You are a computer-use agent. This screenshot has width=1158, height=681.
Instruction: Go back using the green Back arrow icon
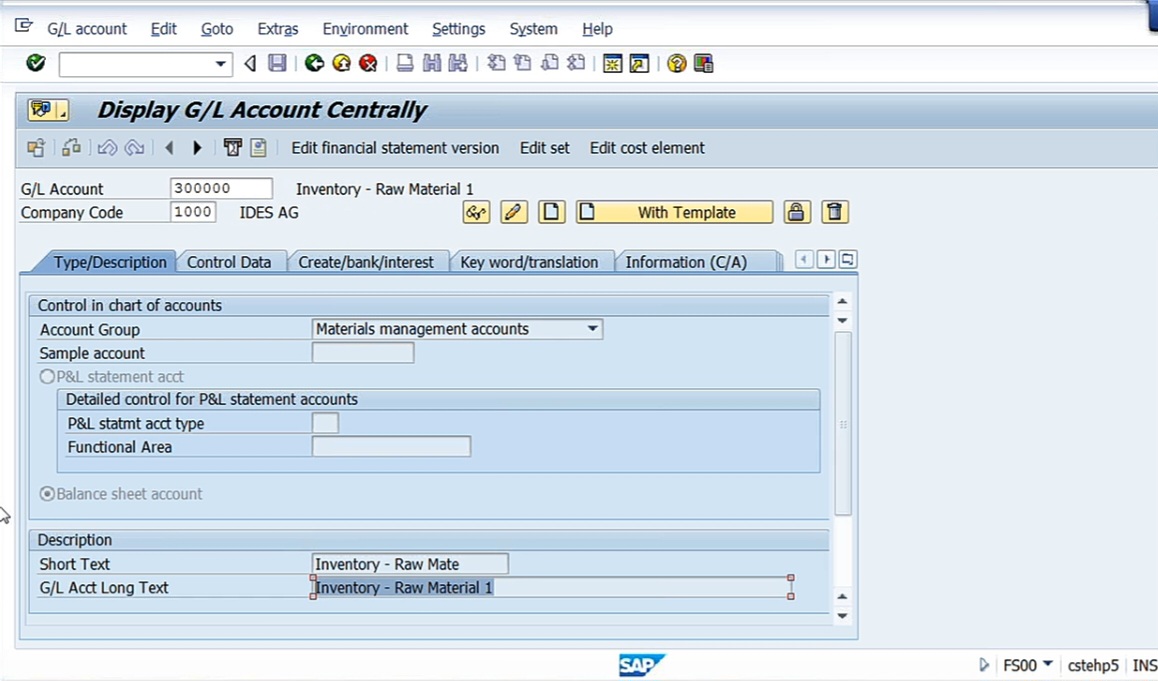[x=315, y=64]
